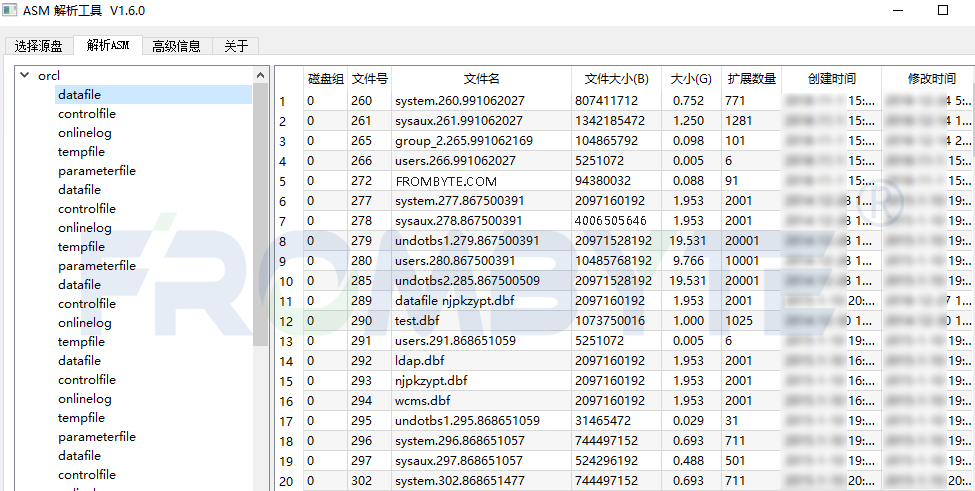Click size cell 10485768192
This screenshot has height=491, width=975.
pyautogui.click(x=616, y=260)
